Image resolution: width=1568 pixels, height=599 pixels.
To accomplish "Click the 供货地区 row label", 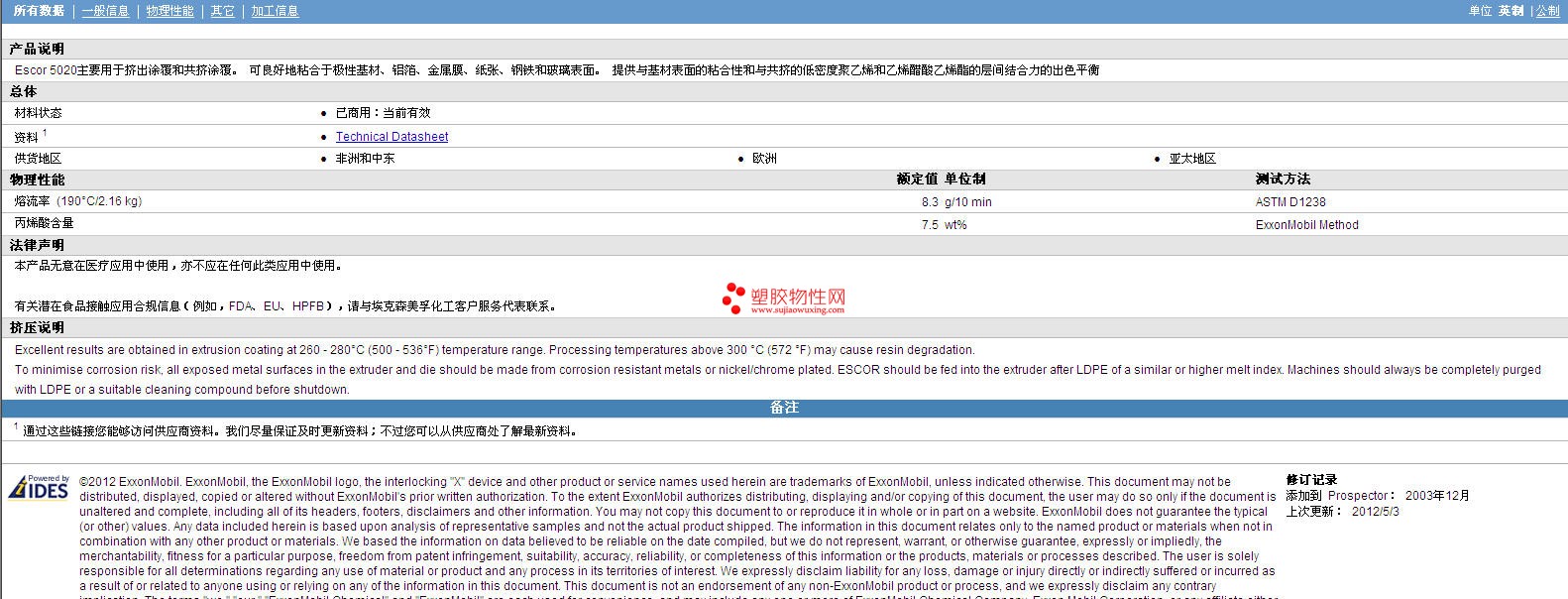I will (x=38, y=159).
